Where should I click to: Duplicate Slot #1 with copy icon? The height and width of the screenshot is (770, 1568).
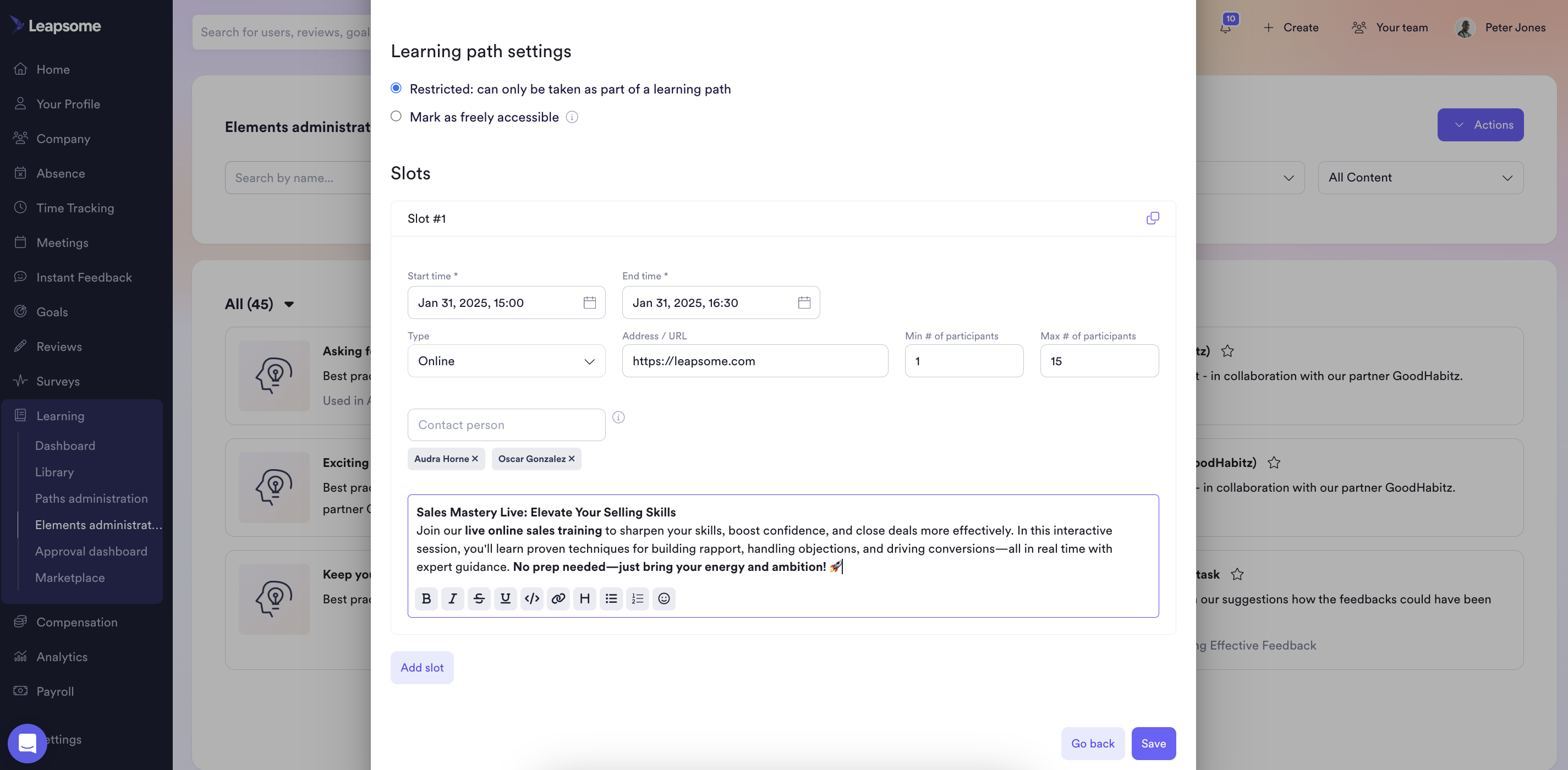(1152, 218)
